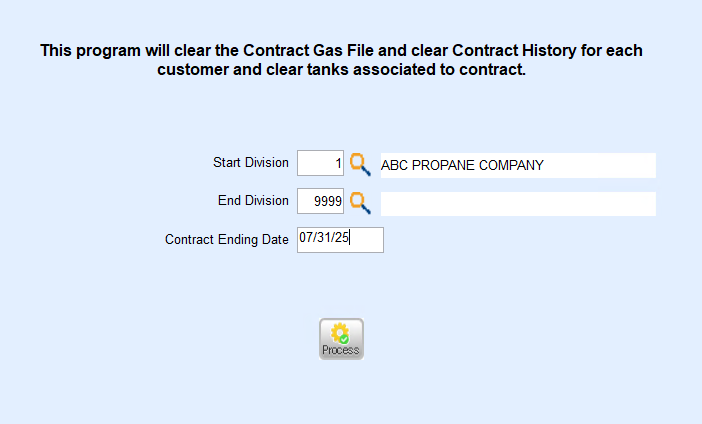The width and height of the screenshot is (702, 424).
Task: Click the Contract Ending Date label
Action: [x=226, y=240]
